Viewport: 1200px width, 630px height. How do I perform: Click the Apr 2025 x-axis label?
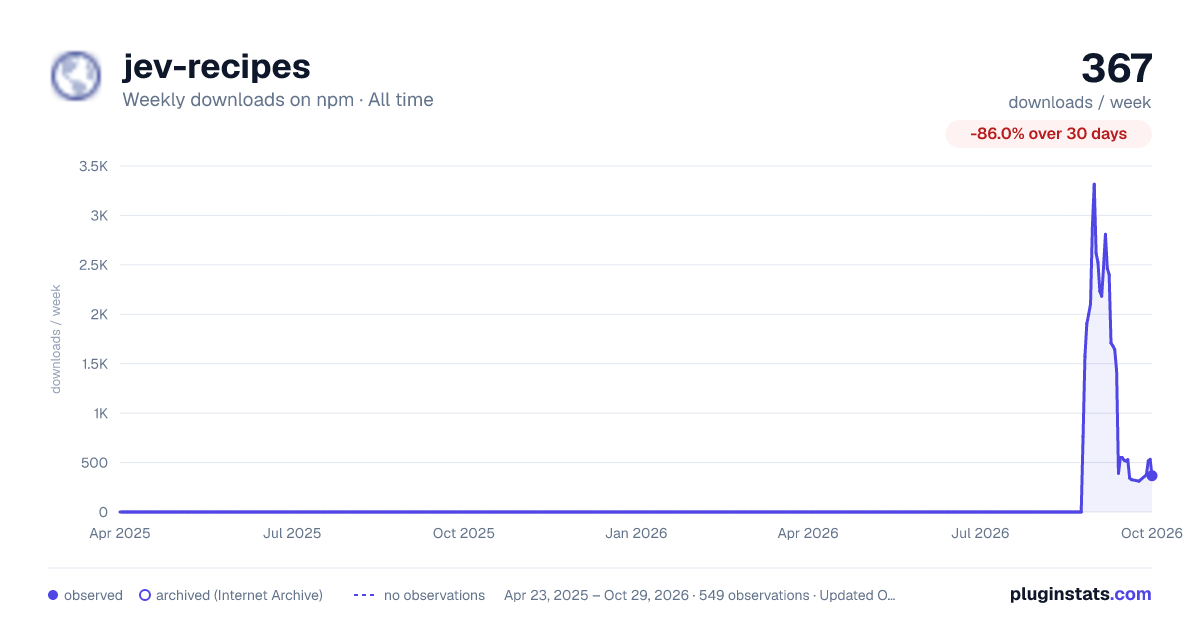[x=120, y=533]
